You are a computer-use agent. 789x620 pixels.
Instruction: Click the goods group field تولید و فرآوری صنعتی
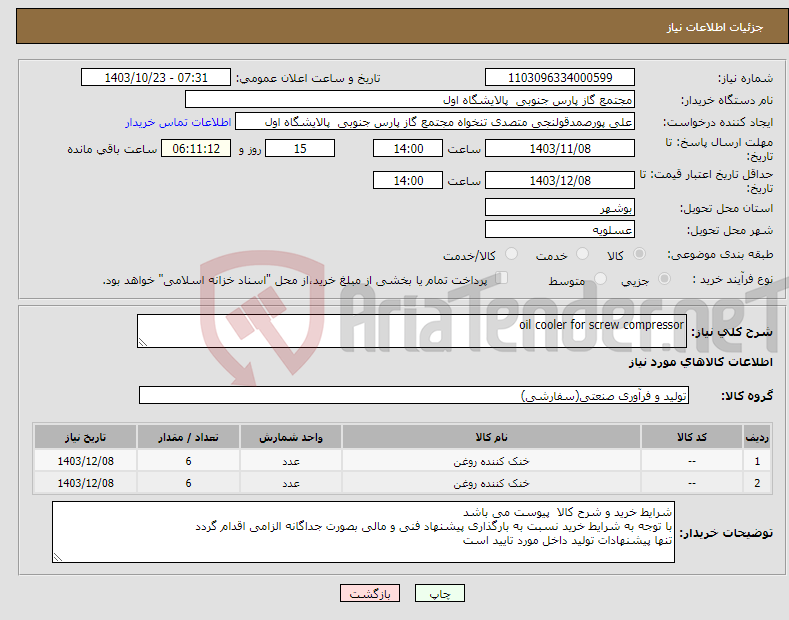[414, 396]
